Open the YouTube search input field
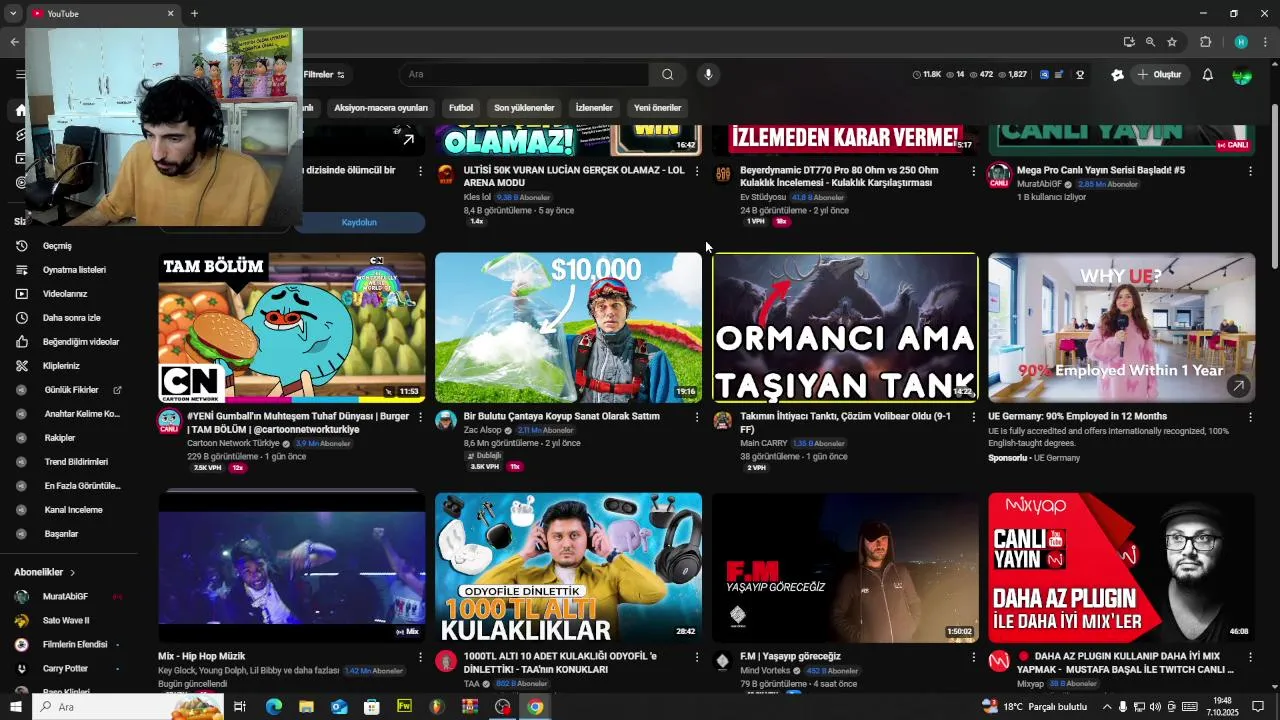1280x720 pixels. click(x=525, y=75)
